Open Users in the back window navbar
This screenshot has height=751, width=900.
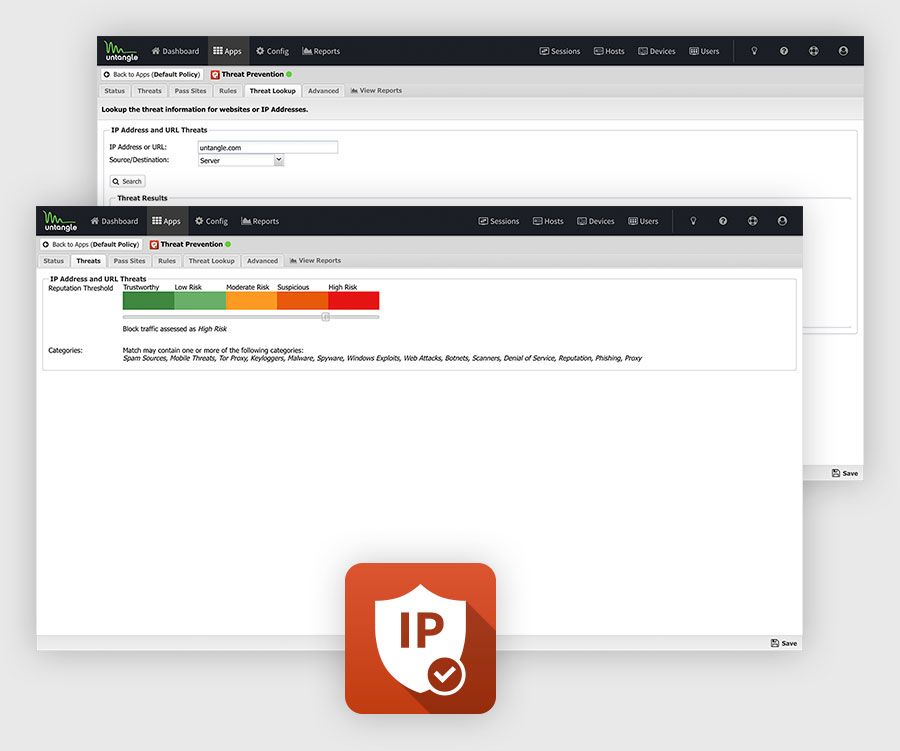point(704,51)
